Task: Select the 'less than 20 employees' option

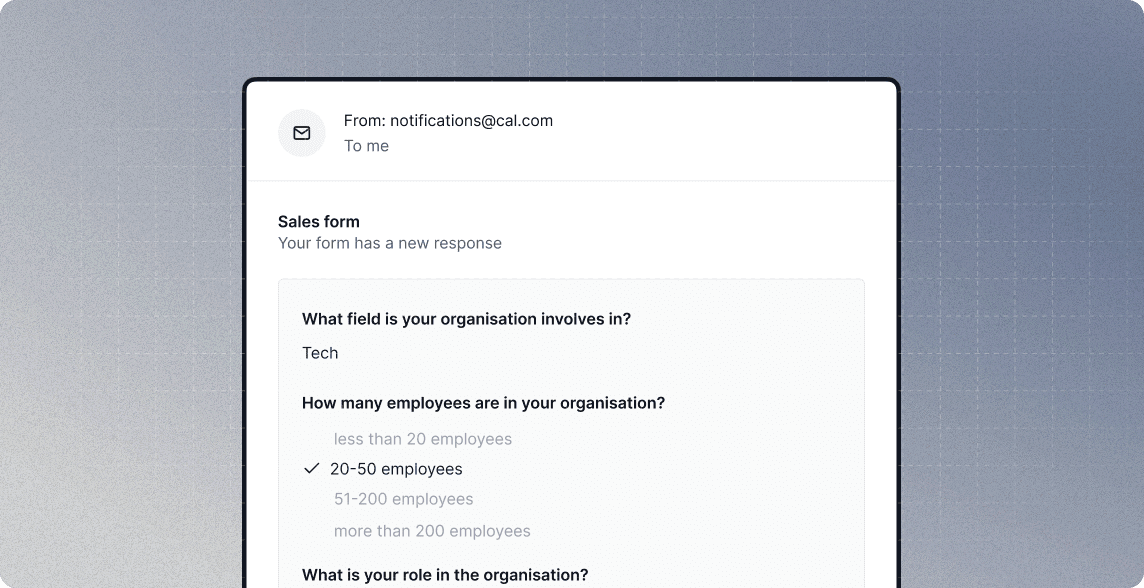Action: (422, 438)
